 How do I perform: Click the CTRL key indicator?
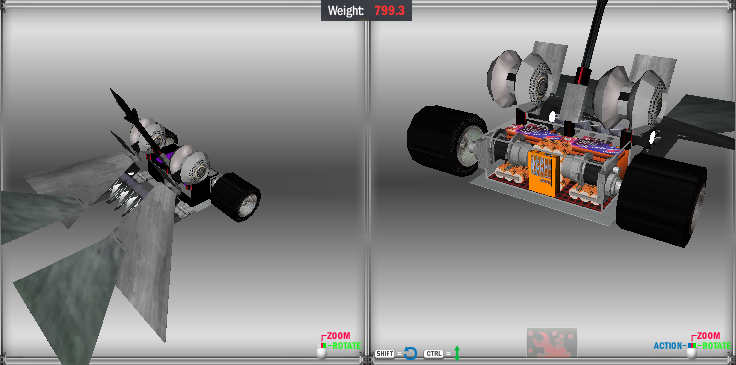pos(434,354)
